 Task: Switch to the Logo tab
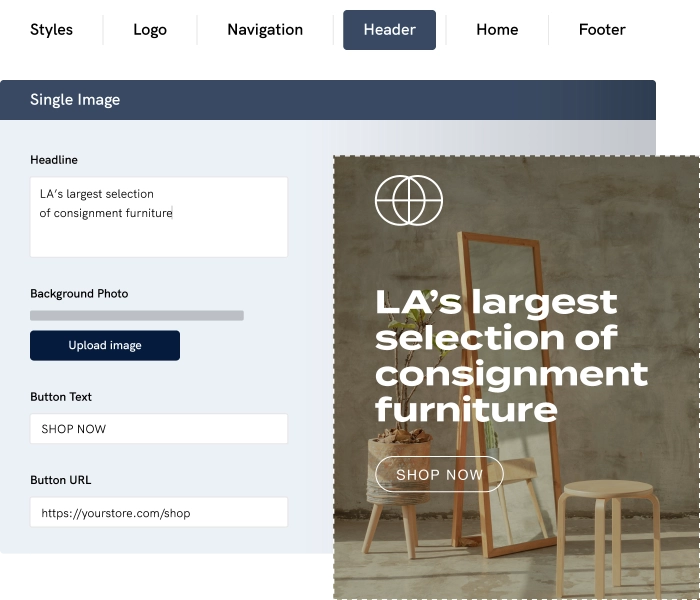click(150, 30)
